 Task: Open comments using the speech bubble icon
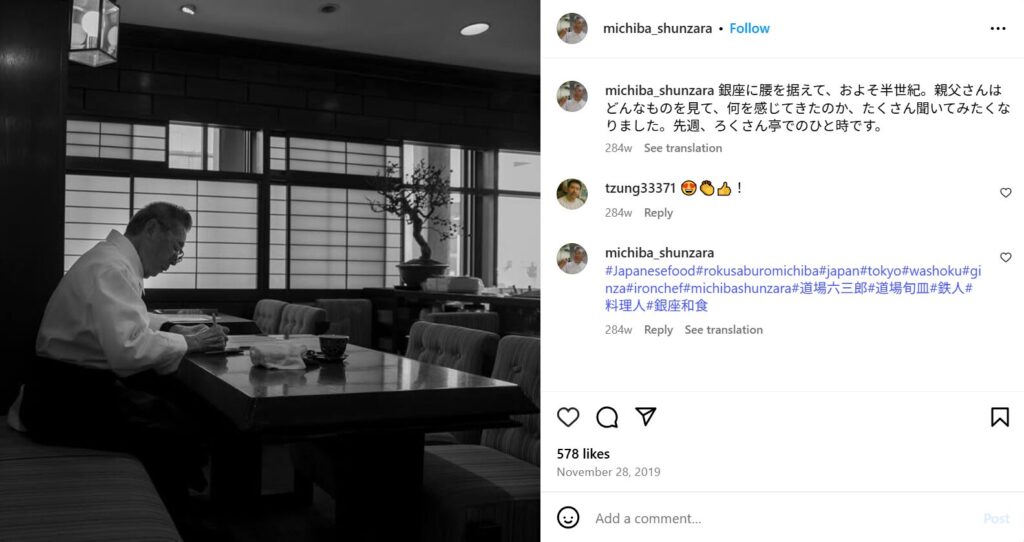(x=607, y=417)
